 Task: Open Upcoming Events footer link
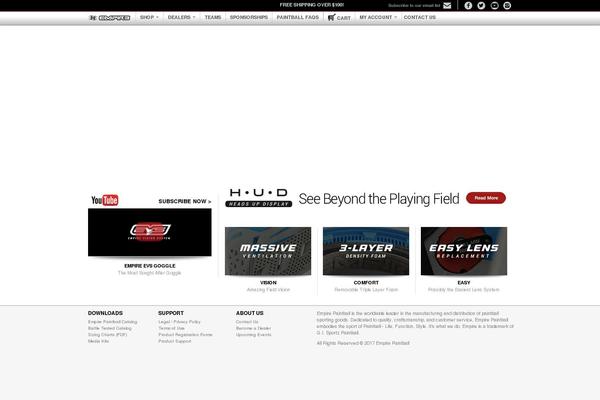(254, 335)
